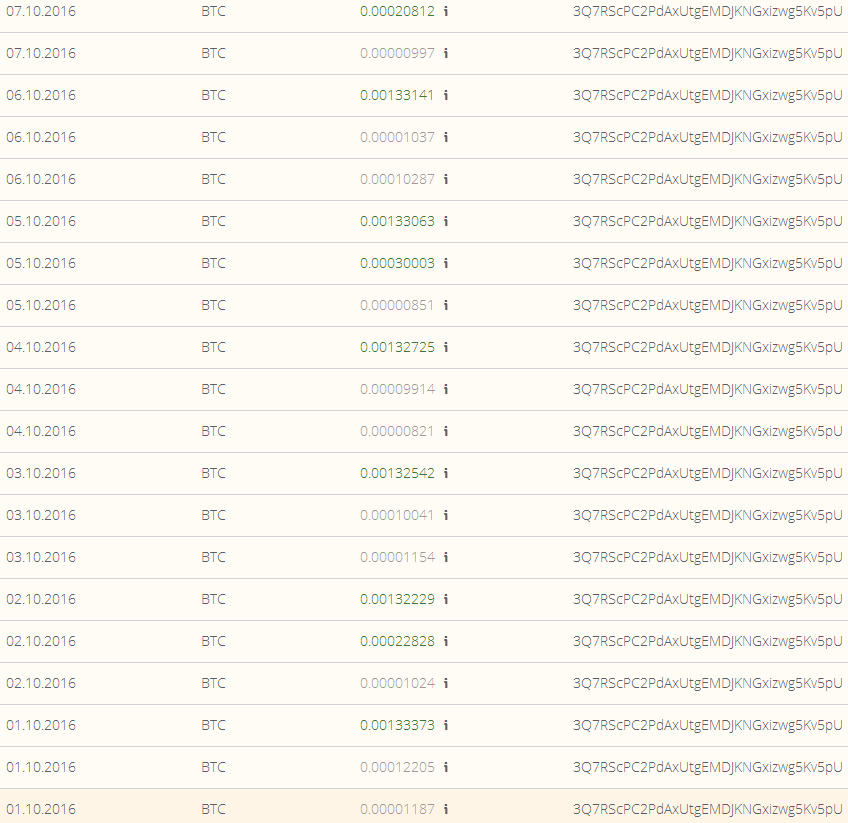Click amount 0.00001037
Screen dimensions: 848x823
397,137
